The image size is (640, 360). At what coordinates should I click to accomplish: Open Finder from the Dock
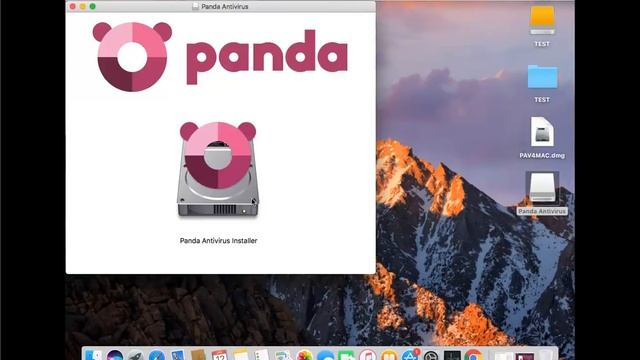pyautogui.click(x=93, y=356)
